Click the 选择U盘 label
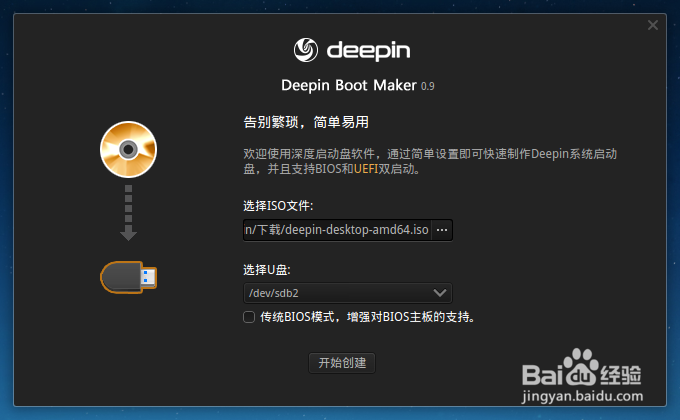Viewport: 680px width, 420px height. pyautogui.click(x=267, y=270)
